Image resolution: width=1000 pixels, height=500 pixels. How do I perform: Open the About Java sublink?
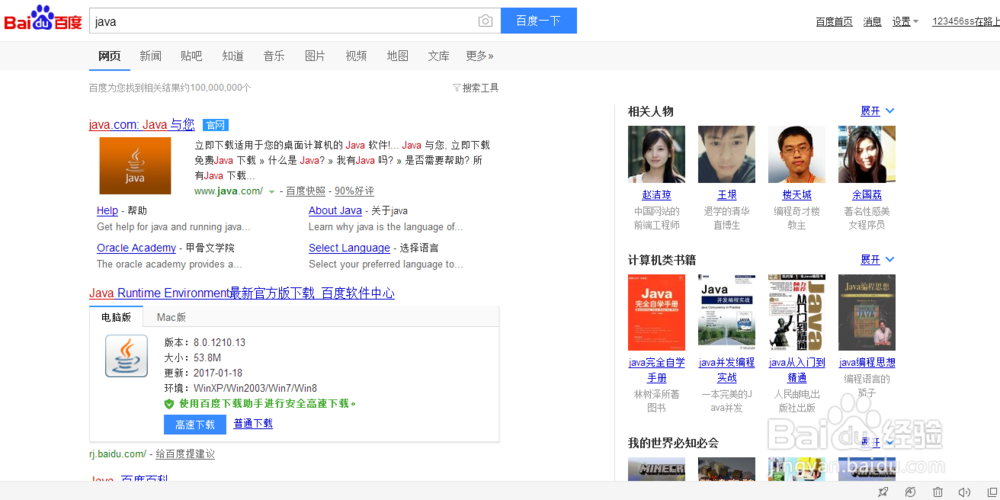pyautogui.click(x=335, y=210)
